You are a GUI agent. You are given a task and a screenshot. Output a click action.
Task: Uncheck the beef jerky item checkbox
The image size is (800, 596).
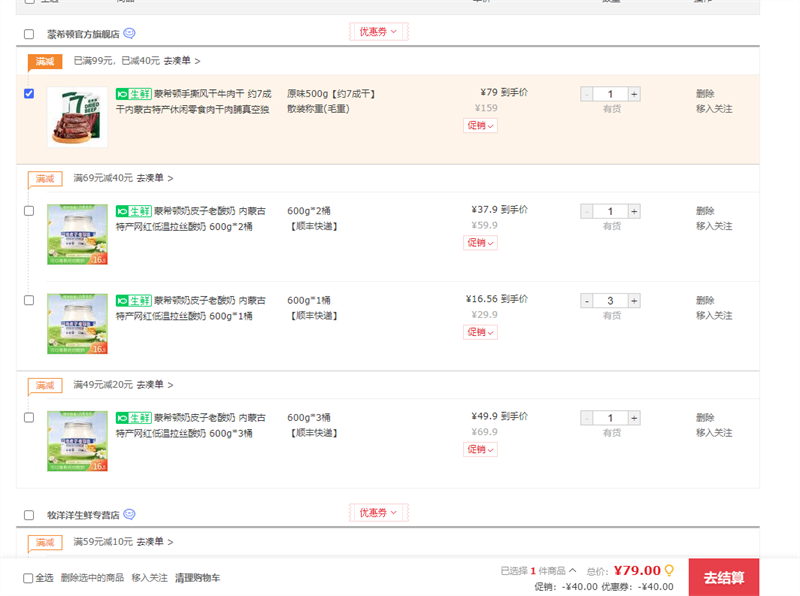pyautogui.click(x=29, y=94)
